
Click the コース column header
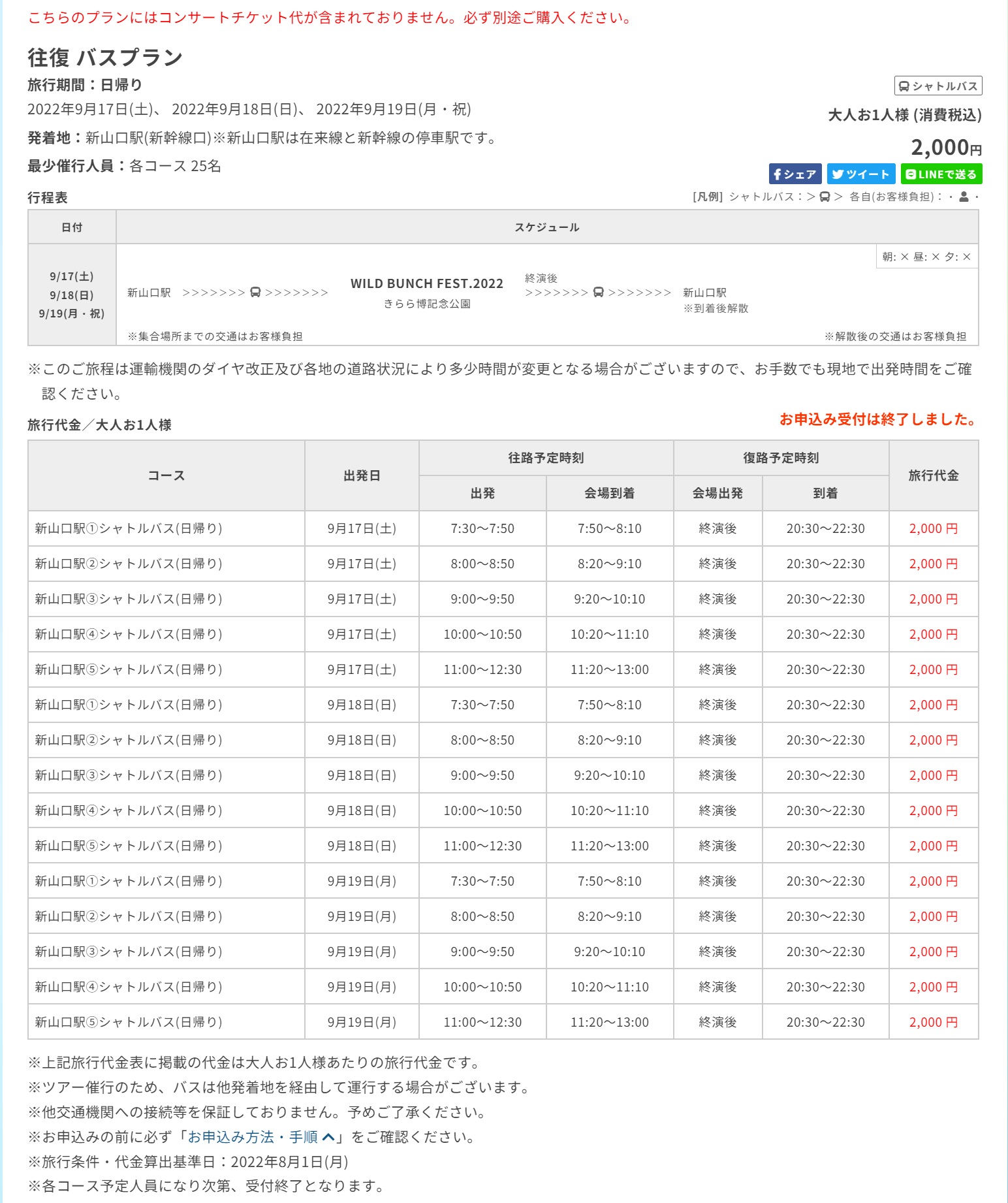166,475
